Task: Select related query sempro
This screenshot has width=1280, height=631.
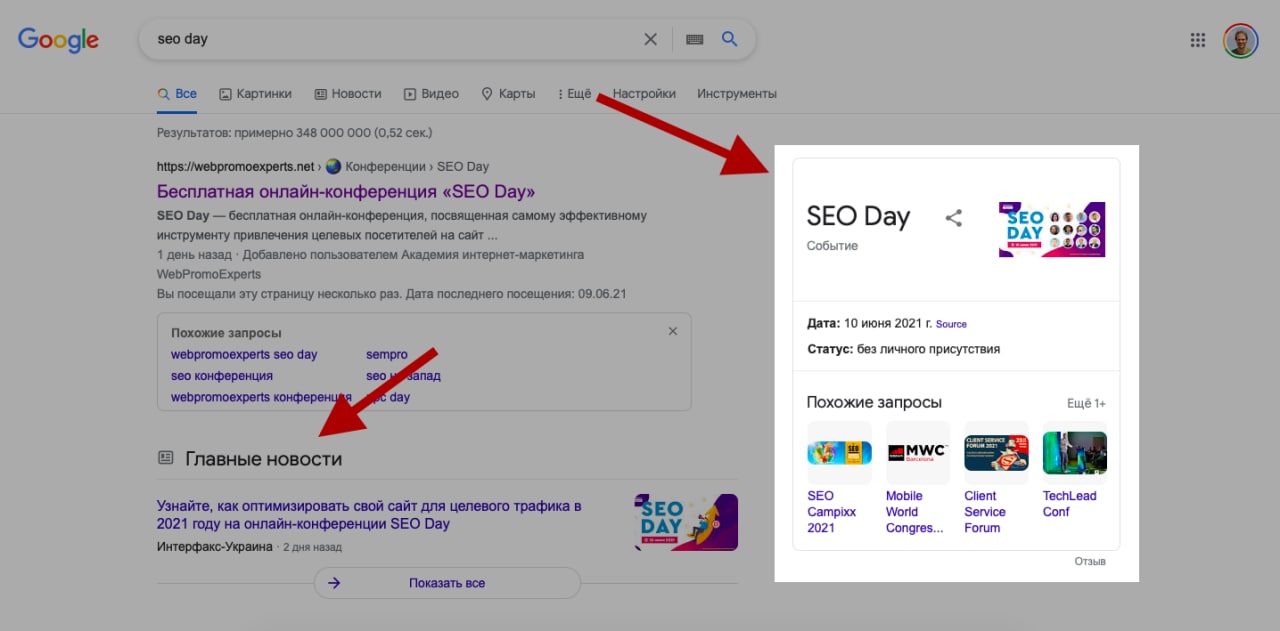Action: [x=387, y=354]
